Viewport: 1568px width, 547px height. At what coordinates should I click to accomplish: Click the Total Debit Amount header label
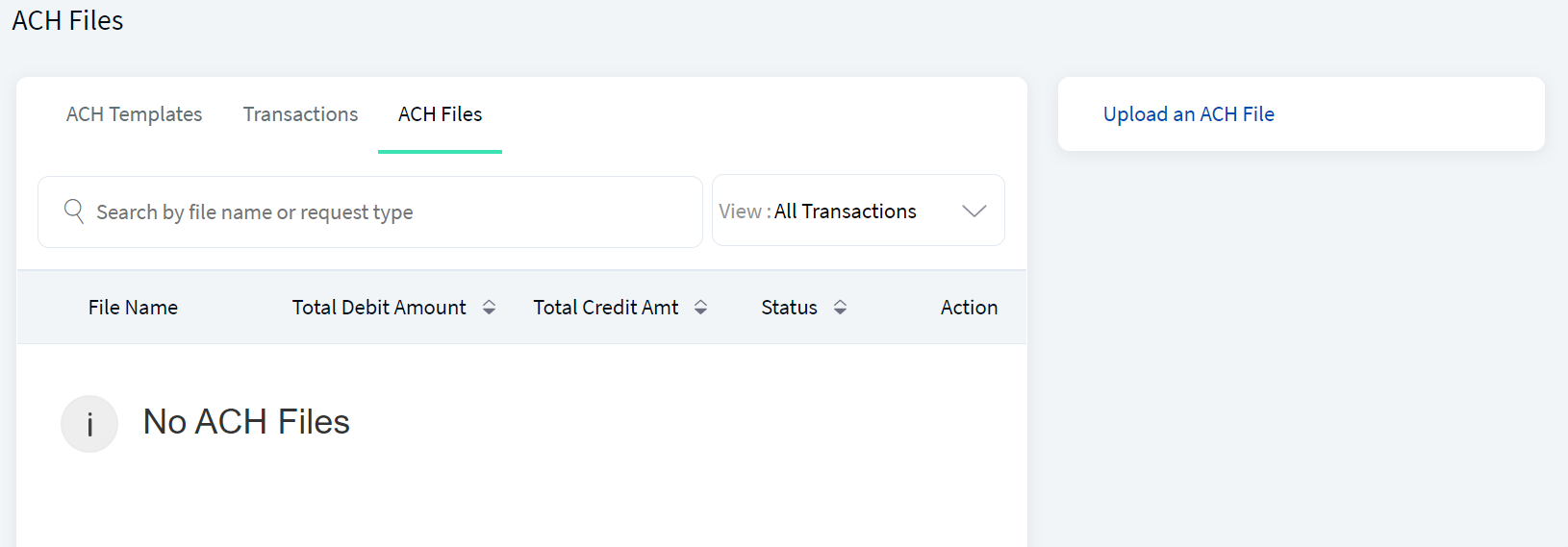tap(379, 308)
